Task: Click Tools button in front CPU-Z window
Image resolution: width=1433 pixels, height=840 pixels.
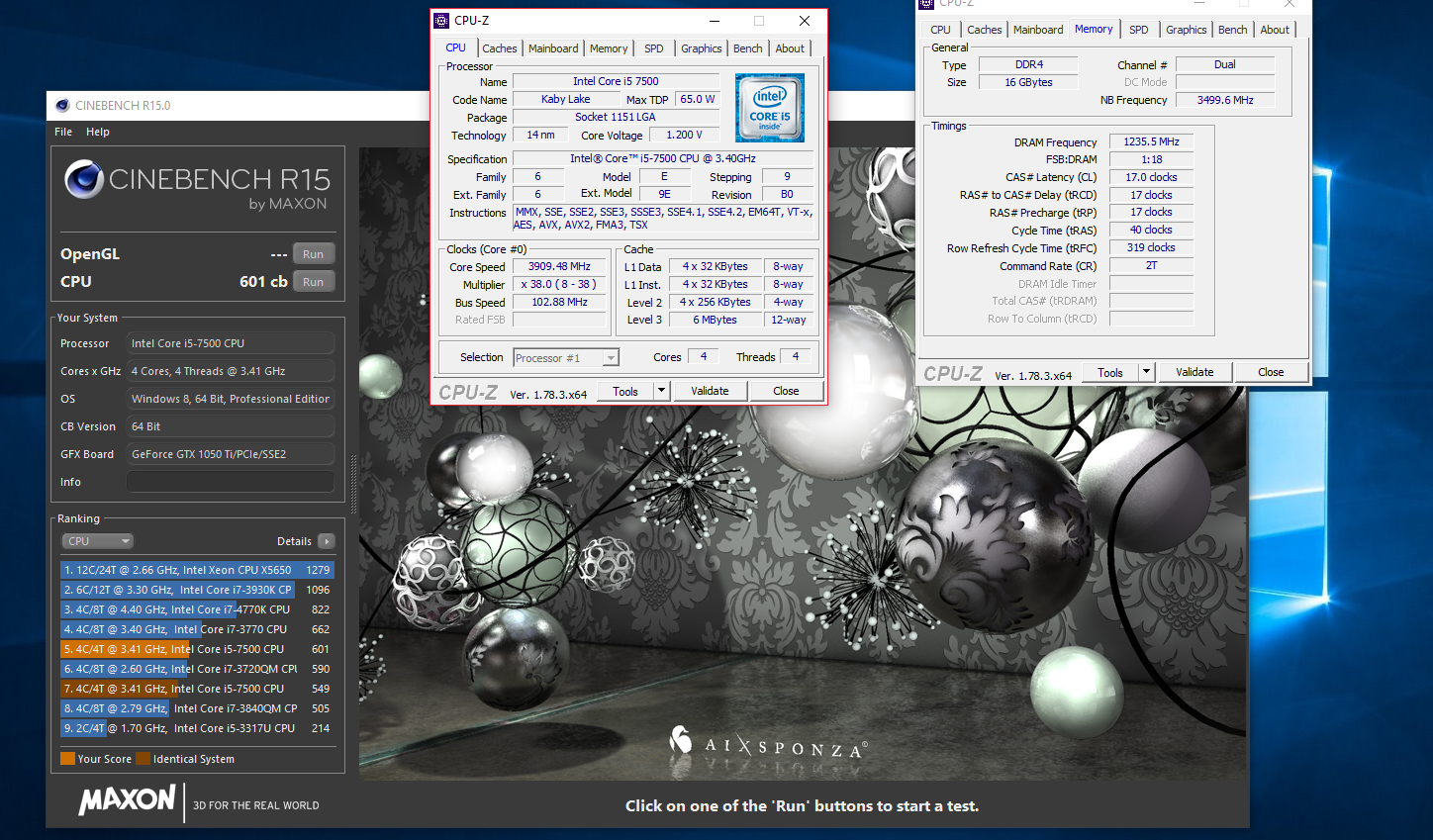Action: [625, 391]
